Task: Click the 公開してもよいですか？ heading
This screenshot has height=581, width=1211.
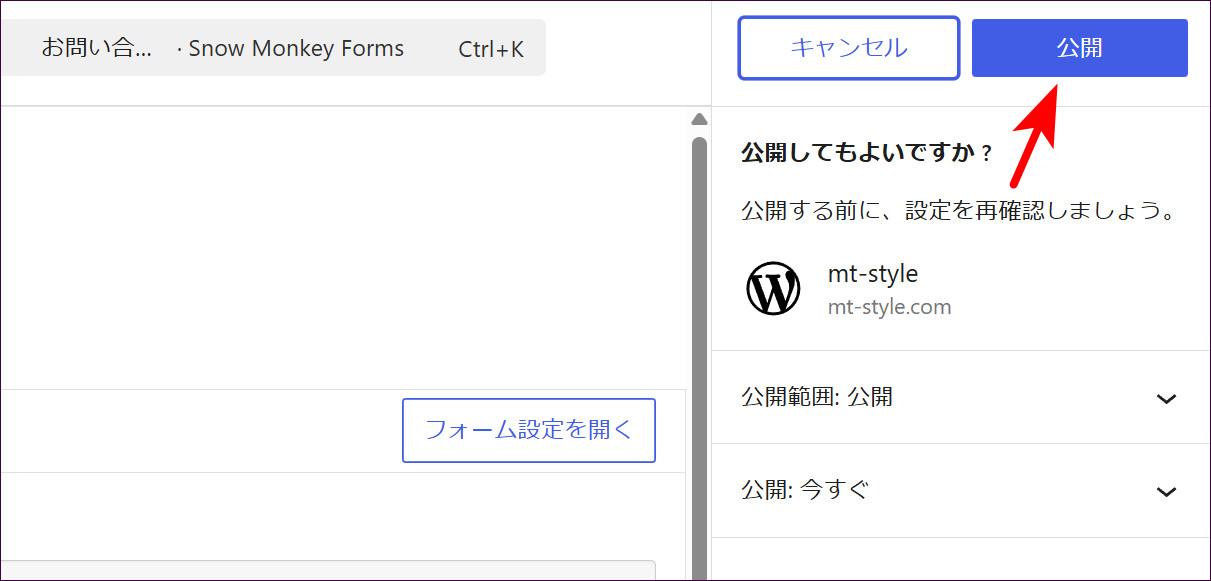Action: 866,153
